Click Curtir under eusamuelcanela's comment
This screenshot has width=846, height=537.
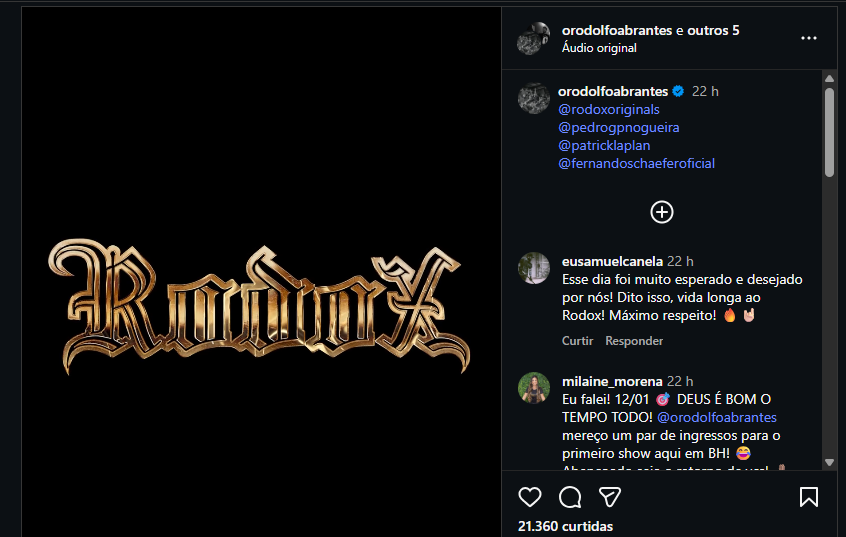[x=577, y=341]
